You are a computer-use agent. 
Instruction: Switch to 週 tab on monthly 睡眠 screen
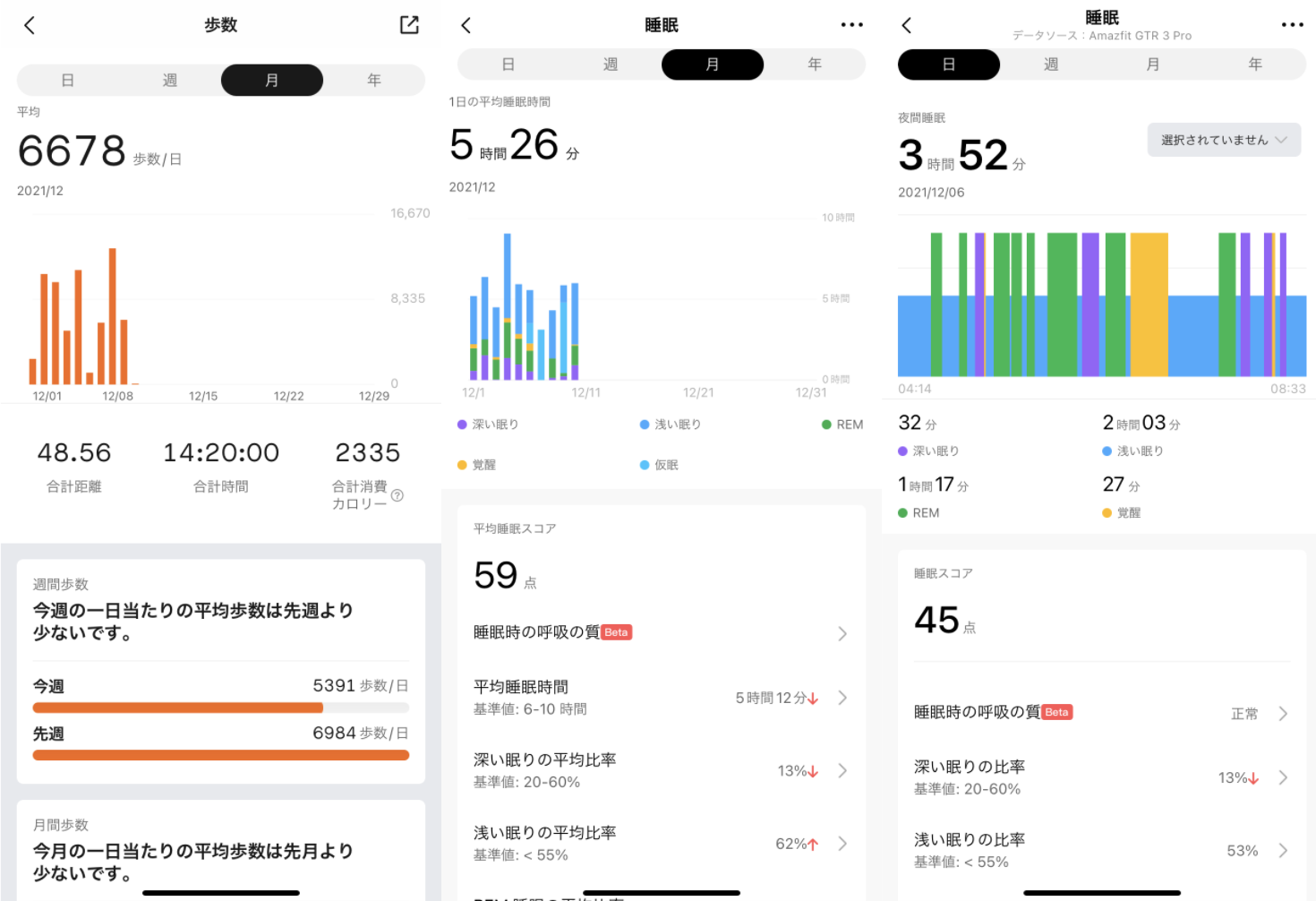tap(611, 64)
